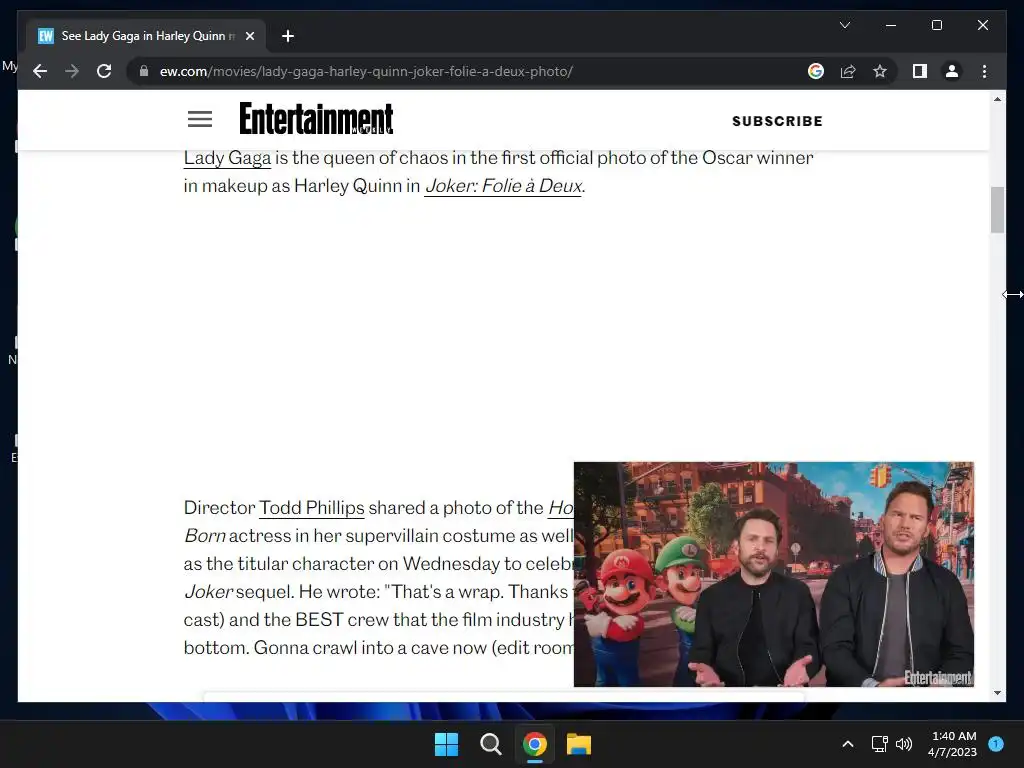Click the volume tray icon
Viewport: 1024px width, 768px height.
[904, 744]
